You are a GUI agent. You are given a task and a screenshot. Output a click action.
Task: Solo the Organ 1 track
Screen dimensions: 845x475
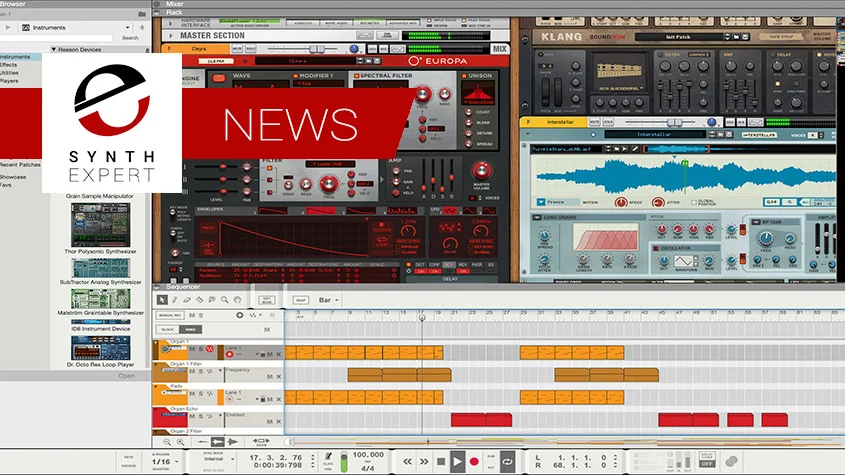(200, 349)
